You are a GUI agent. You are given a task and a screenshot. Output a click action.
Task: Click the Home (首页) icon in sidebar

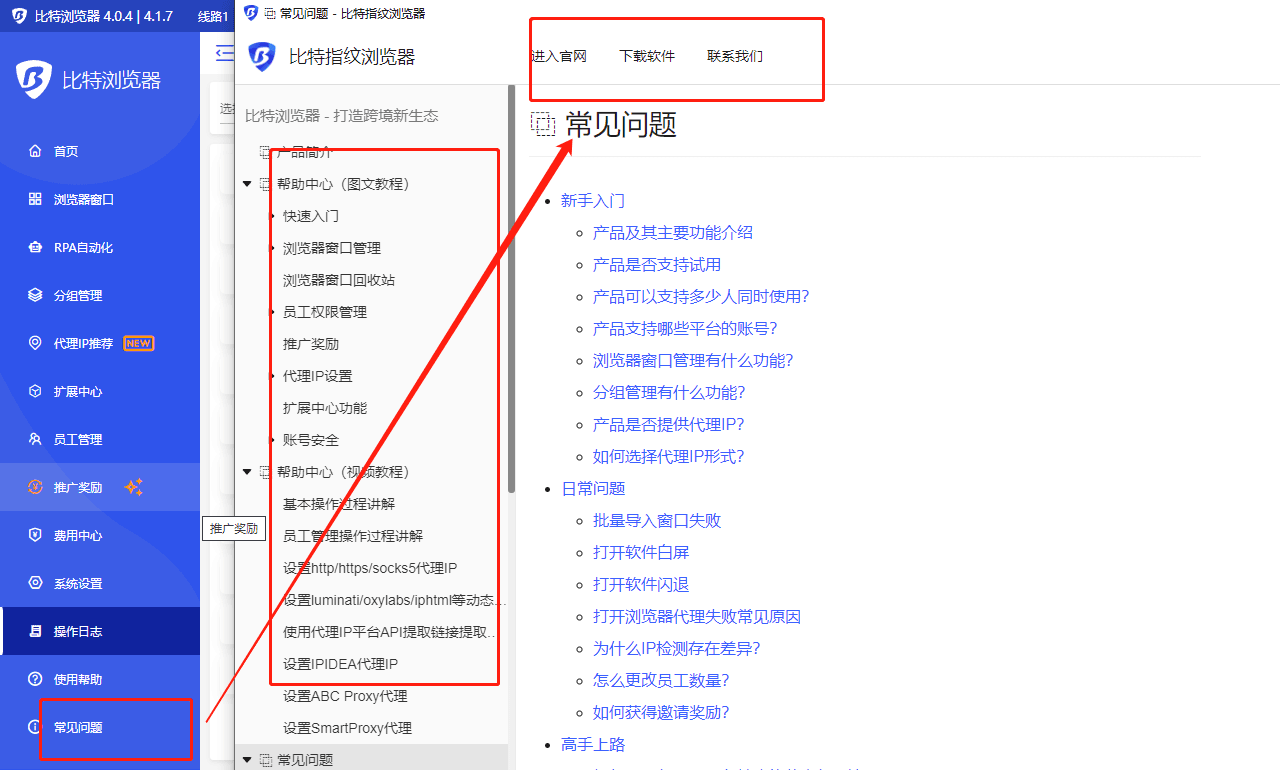tap(35, 151)
